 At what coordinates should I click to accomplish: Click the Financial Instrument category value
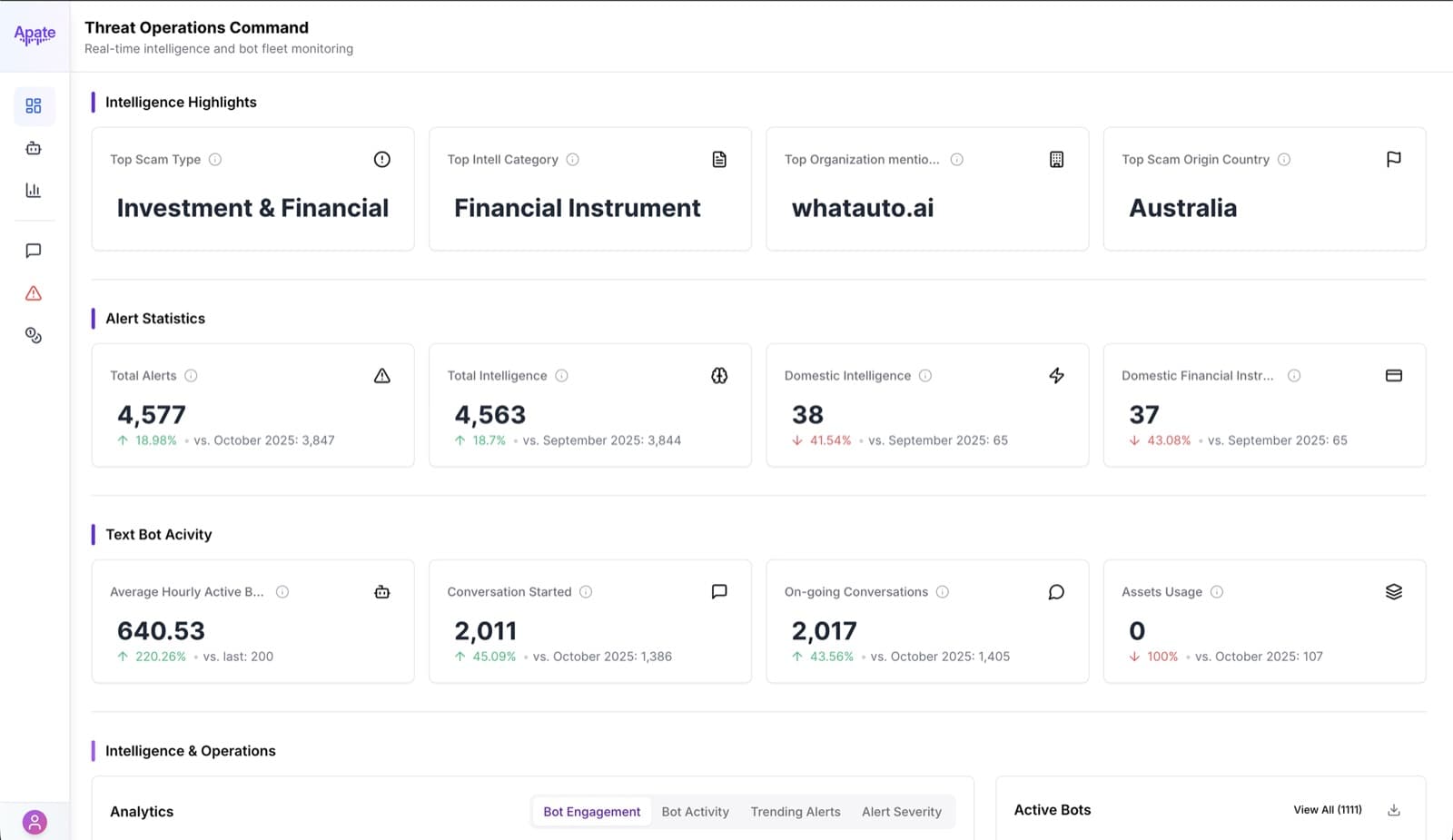point(578,208)
